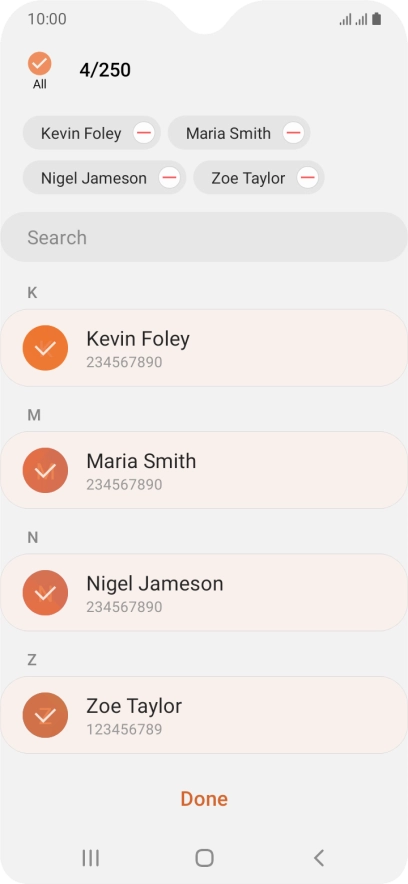Tap the Home navigation icon
The image size is (408, 884).
204,858
